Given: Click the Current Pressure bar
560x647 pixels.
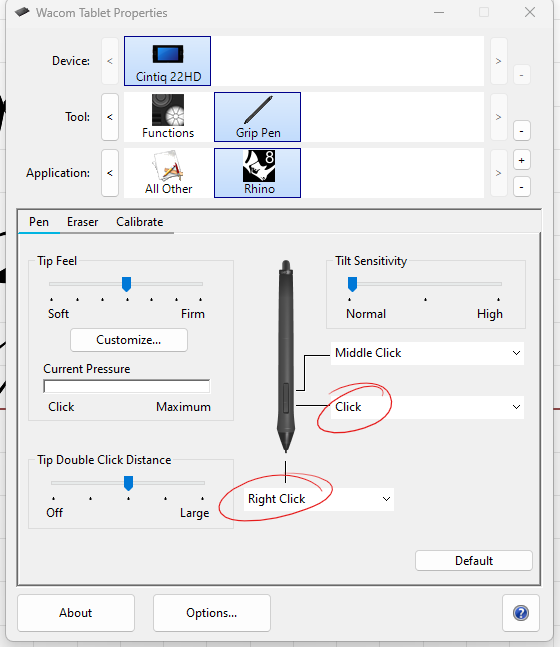Looking at the screenshot, I should pos(126,387).
